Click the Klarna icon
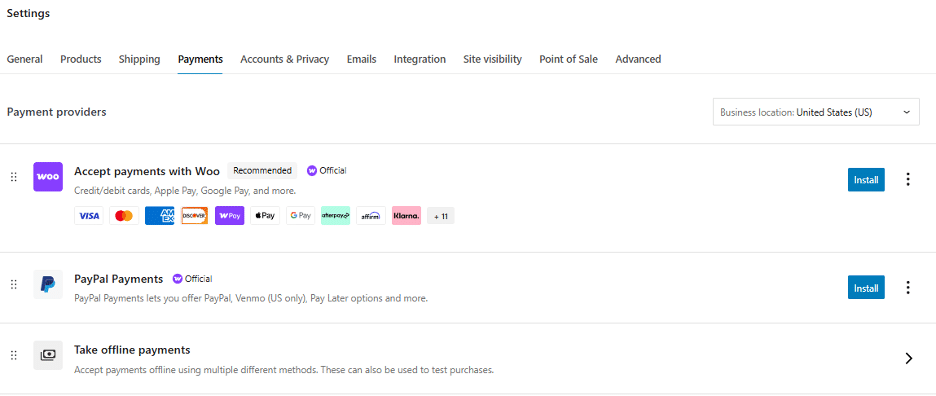The image size is (936, 396). (x=407, y=216)
